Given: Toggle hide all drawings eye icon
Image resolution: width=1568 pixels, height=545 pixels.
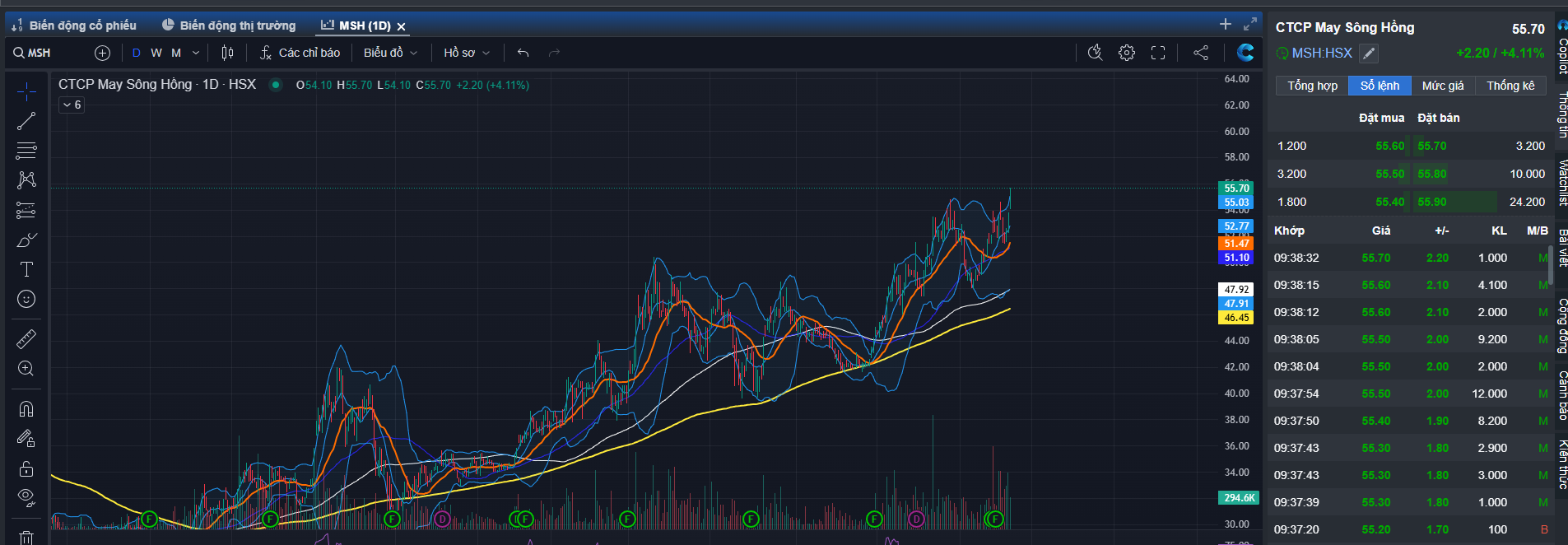Looking at the screenshot, I should pos(26,497).
